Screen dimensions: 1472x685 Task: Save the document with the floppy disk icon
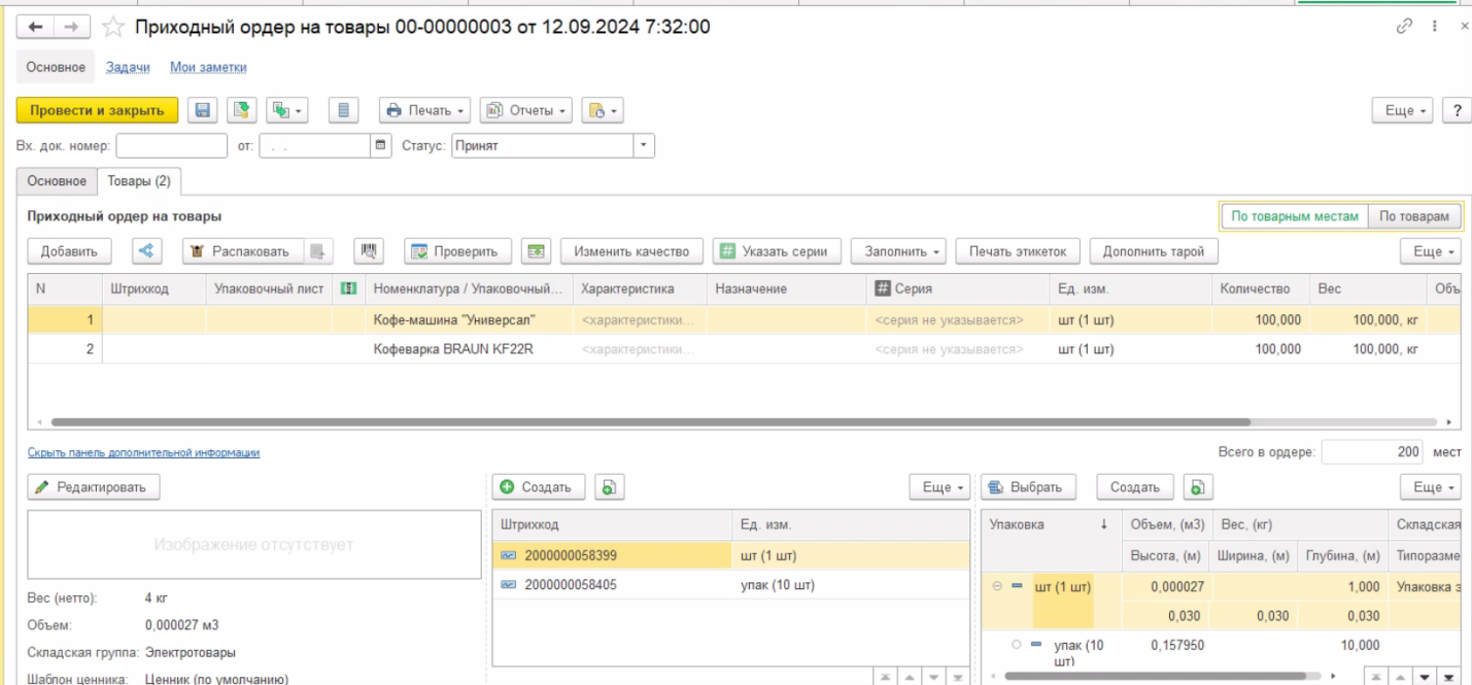pos(203,110)
